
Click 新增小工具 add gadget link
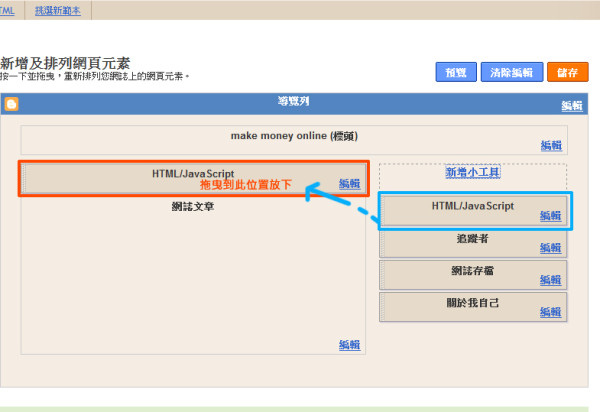[473, 172]
